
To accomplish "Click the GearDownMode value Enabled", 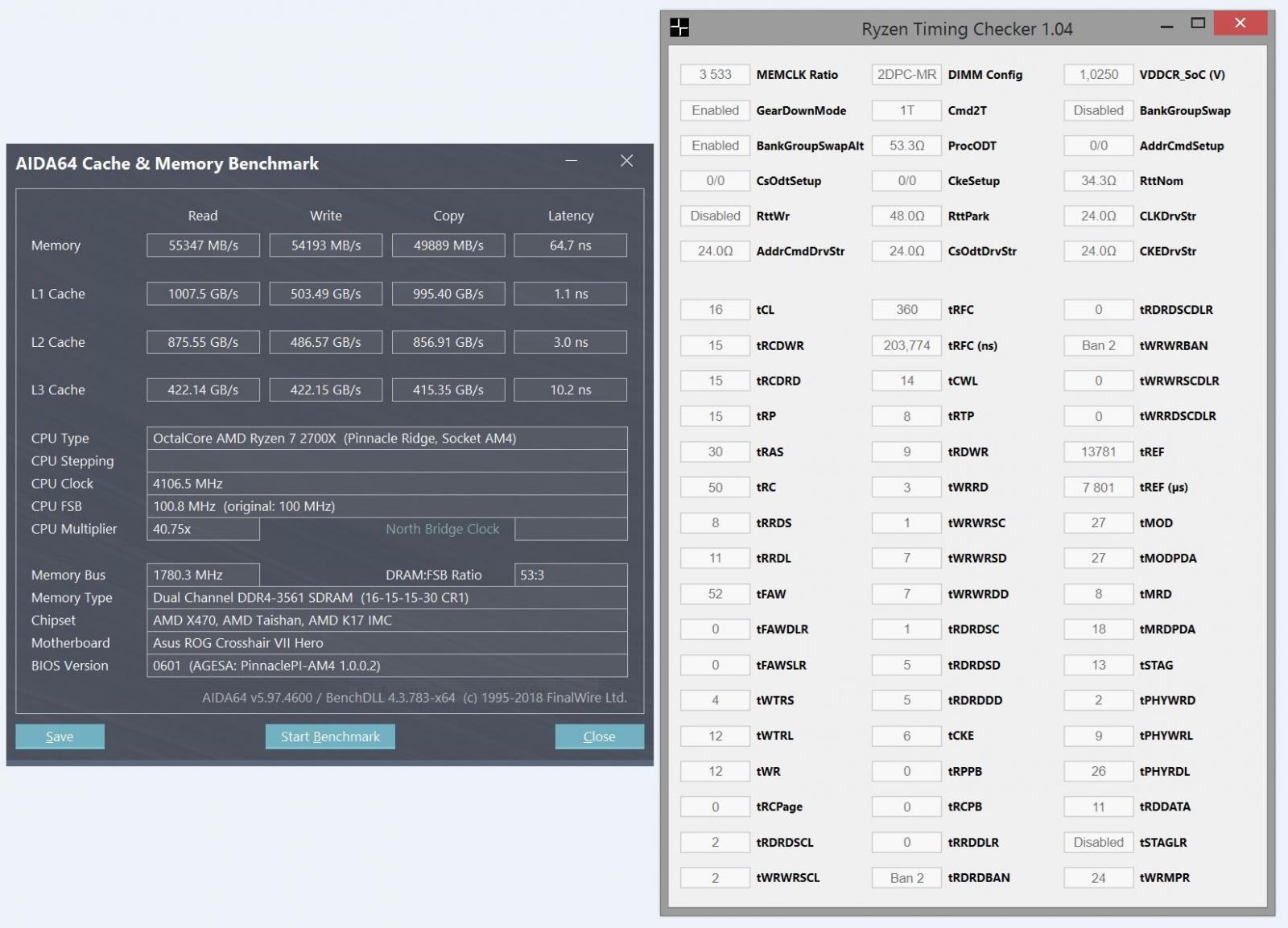I will [x=715, y=110].
